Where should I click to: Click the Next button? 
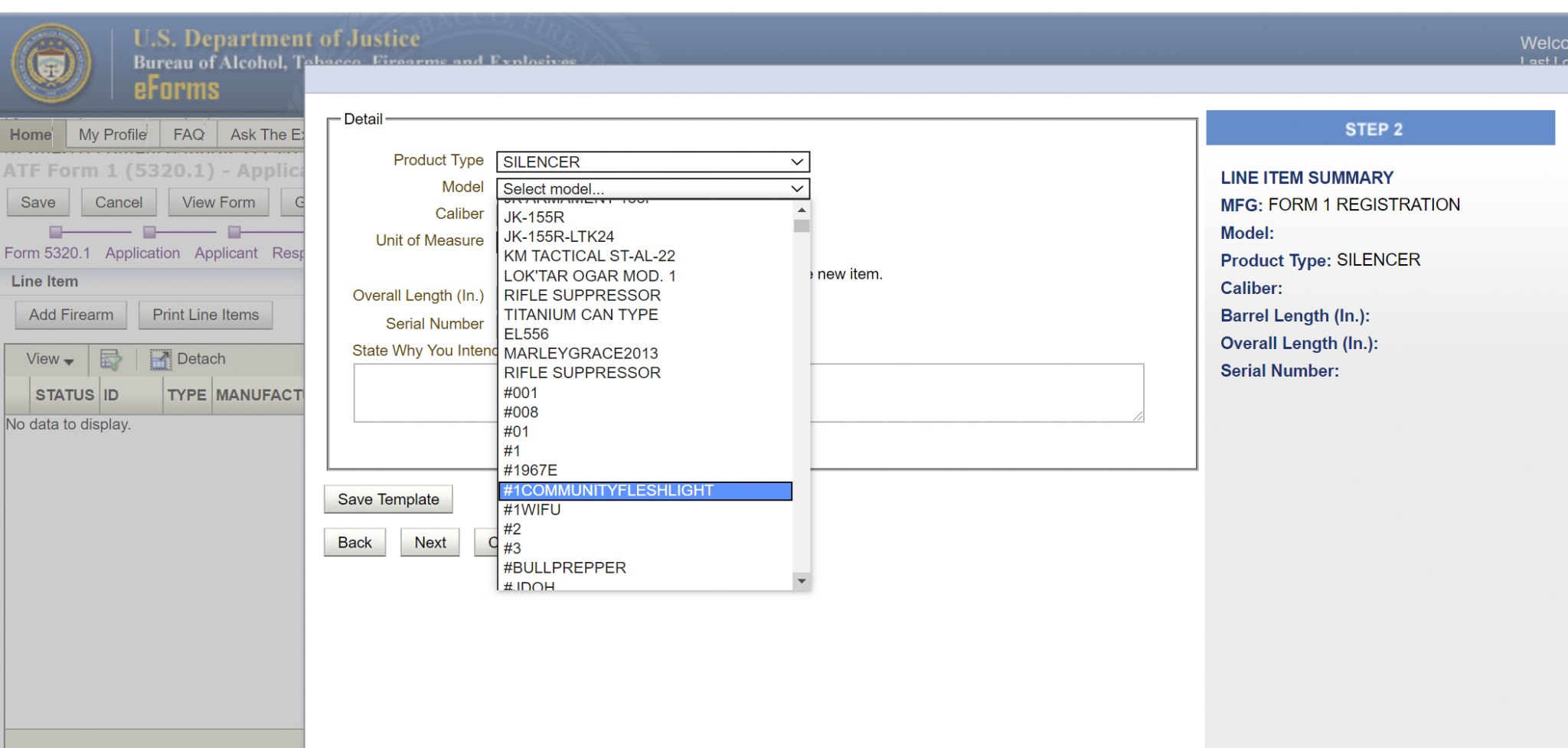click(x=430, y=543)
